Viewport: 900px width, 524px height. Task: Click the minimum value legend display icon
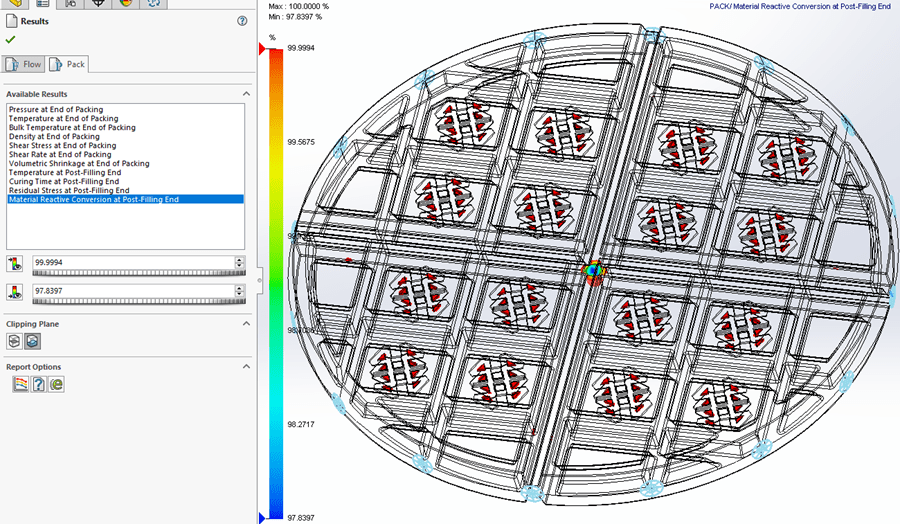point(14,292)
